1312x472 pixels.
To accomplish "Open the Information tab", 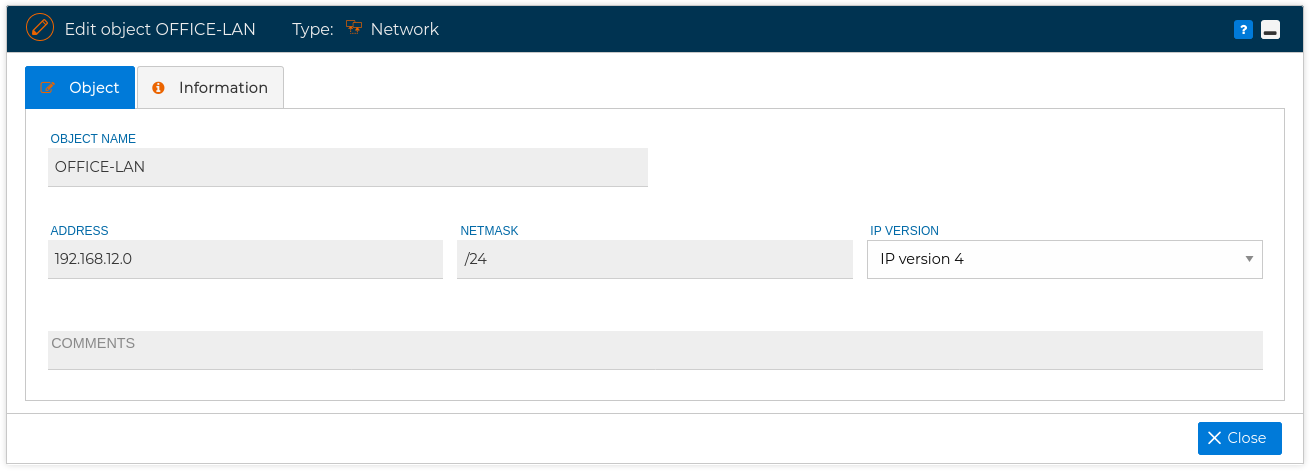I will tap(210, 87).
